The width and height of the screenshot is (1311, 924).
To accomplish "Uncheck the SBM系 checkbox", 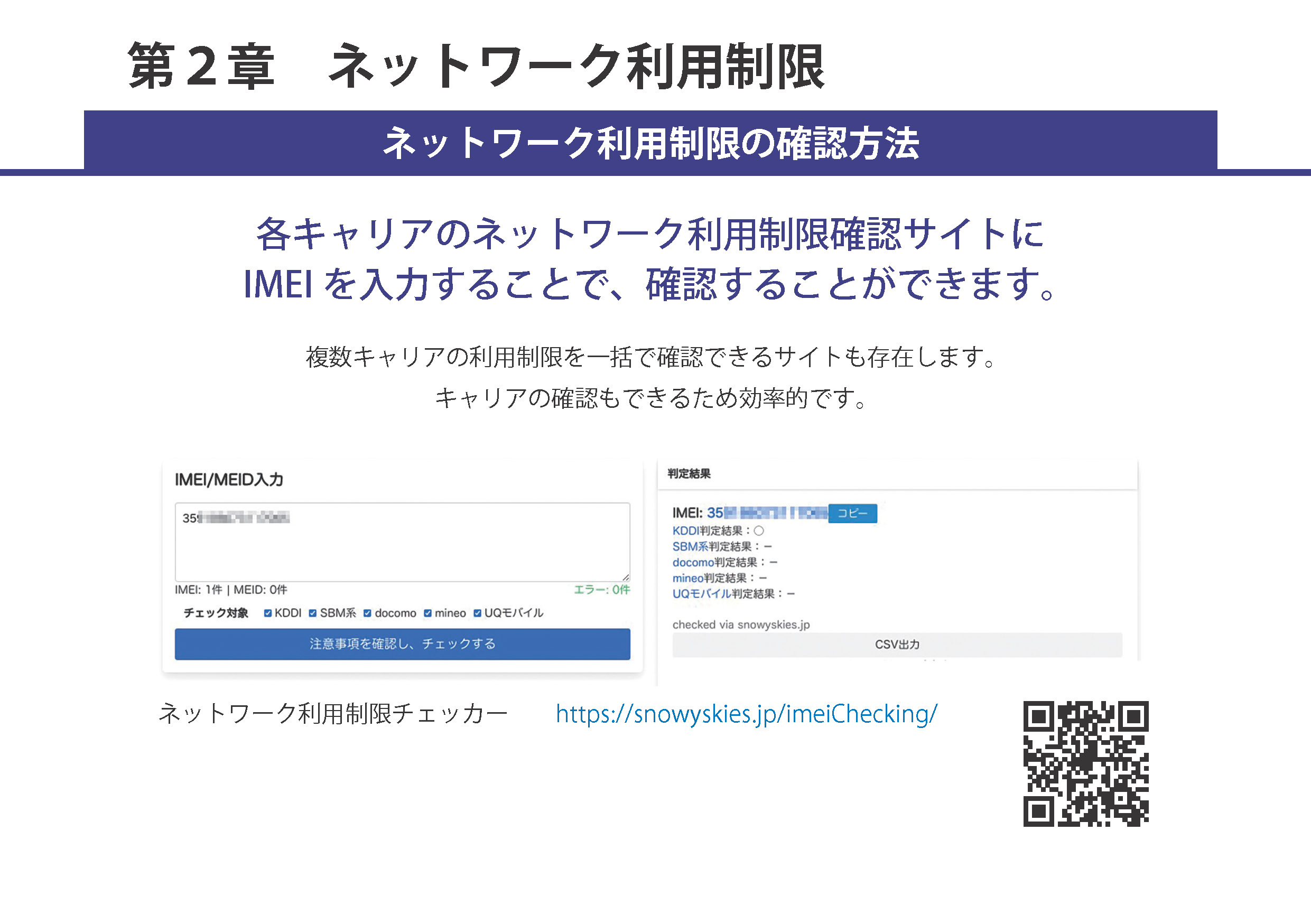I will [313, 613].
